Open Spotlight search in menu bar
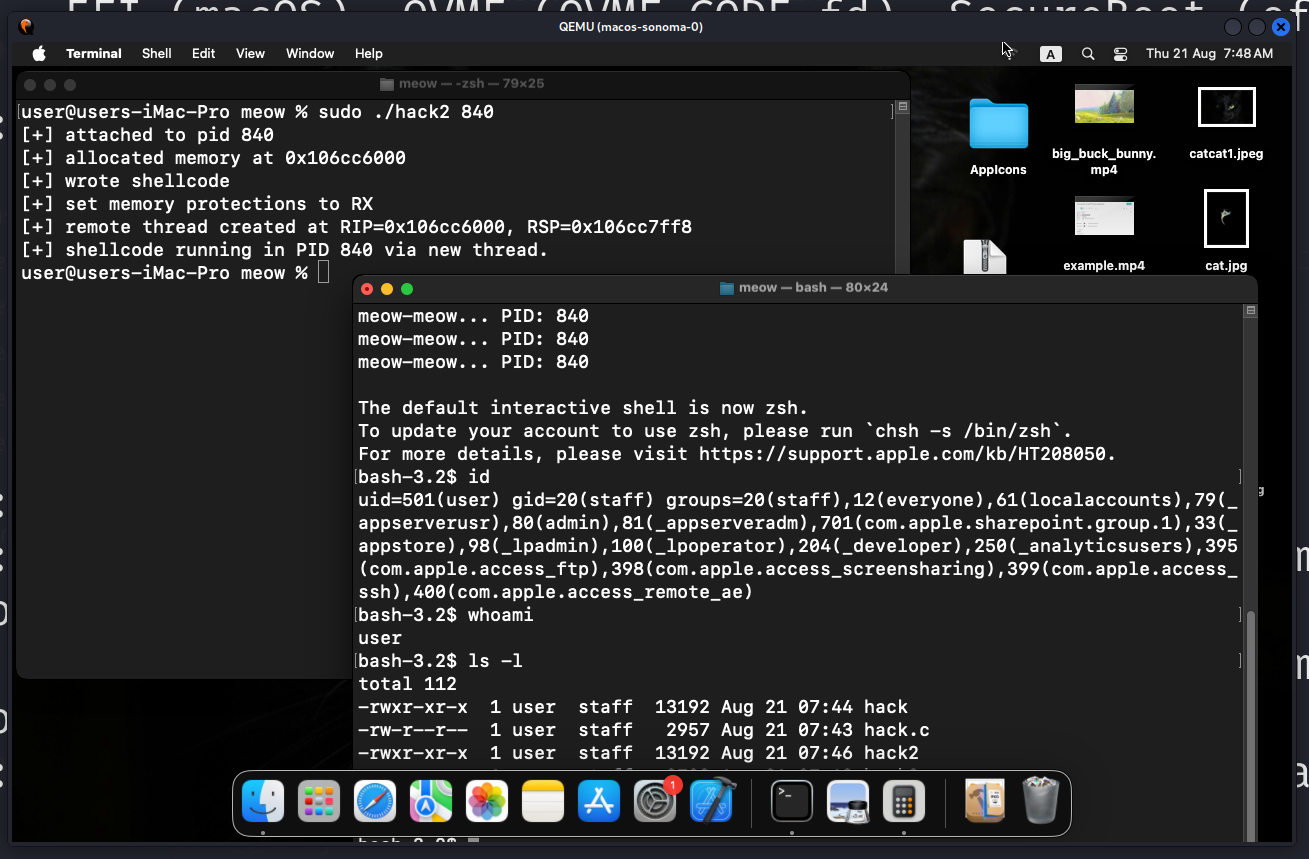1309x859 pixels. click(x=1088, y=54)
